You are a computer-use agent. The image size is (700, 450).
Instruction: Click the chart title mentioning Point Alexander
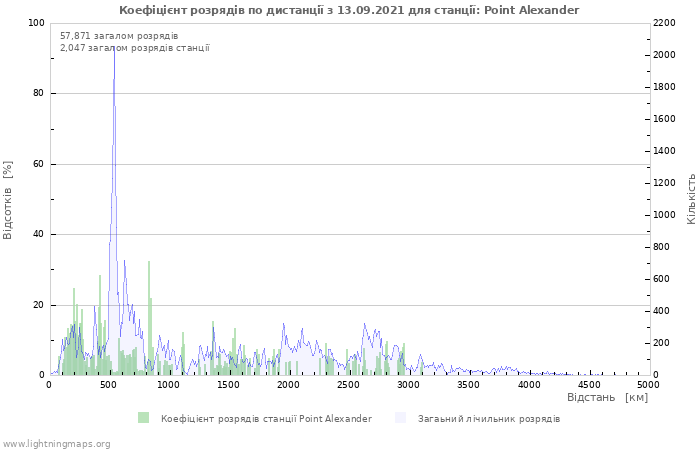click(349, 10)
